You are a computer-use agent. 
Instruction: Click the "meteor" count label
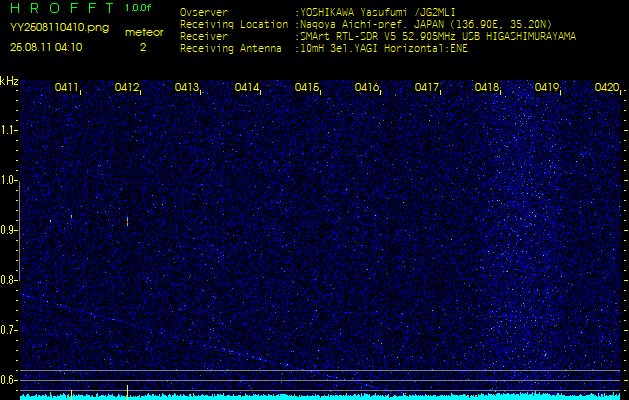pyautogui.click(x=144, y=33)
